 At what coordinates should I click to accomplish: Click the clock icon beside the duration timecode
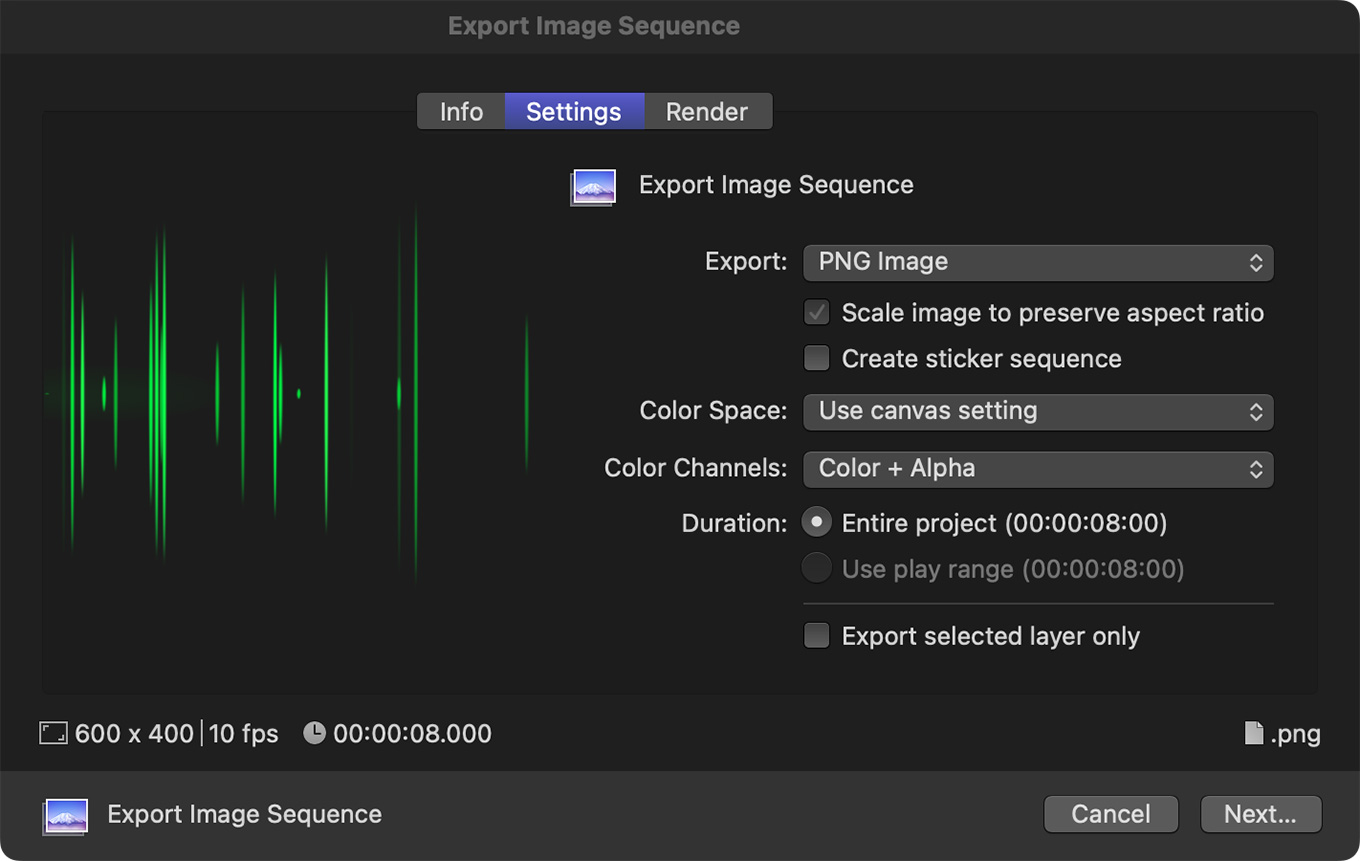[x=314, y=734]
